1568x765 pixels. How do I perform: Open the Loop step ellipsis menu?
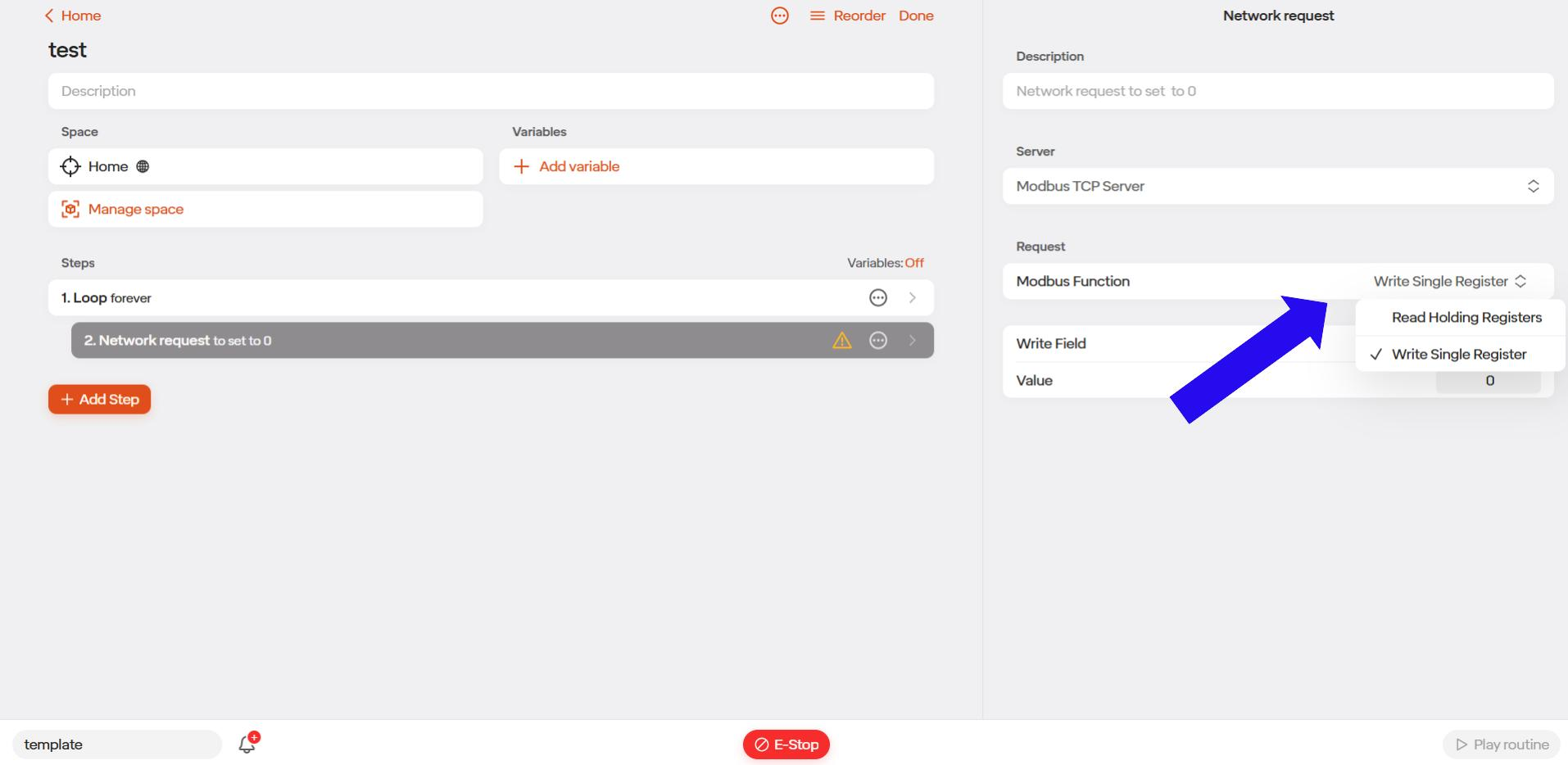(878, 298)
